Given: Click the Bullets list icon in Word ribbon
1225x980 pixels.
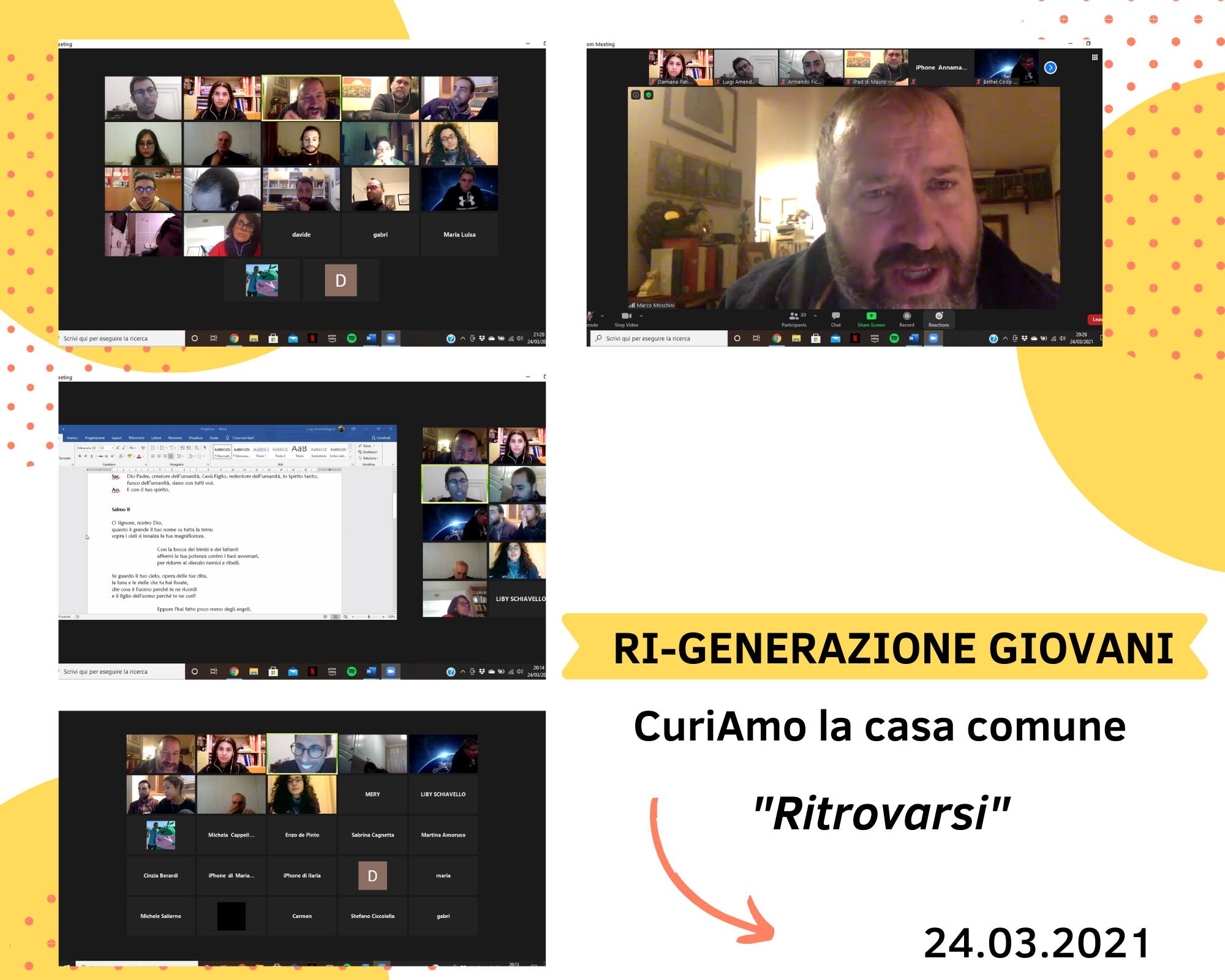Looking at the screenshot, I should [x=153, y=448].
